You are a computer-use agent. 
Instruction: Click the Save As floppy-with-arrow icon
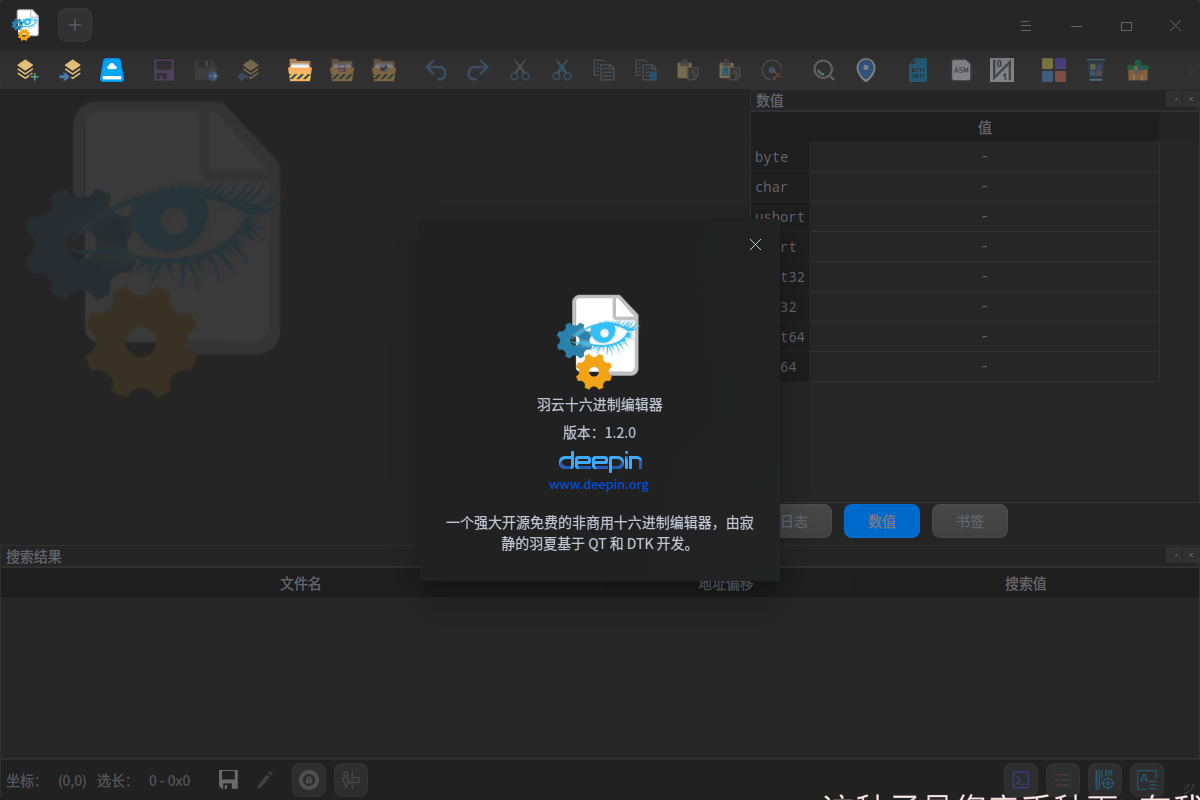click(x=206, y=70)
